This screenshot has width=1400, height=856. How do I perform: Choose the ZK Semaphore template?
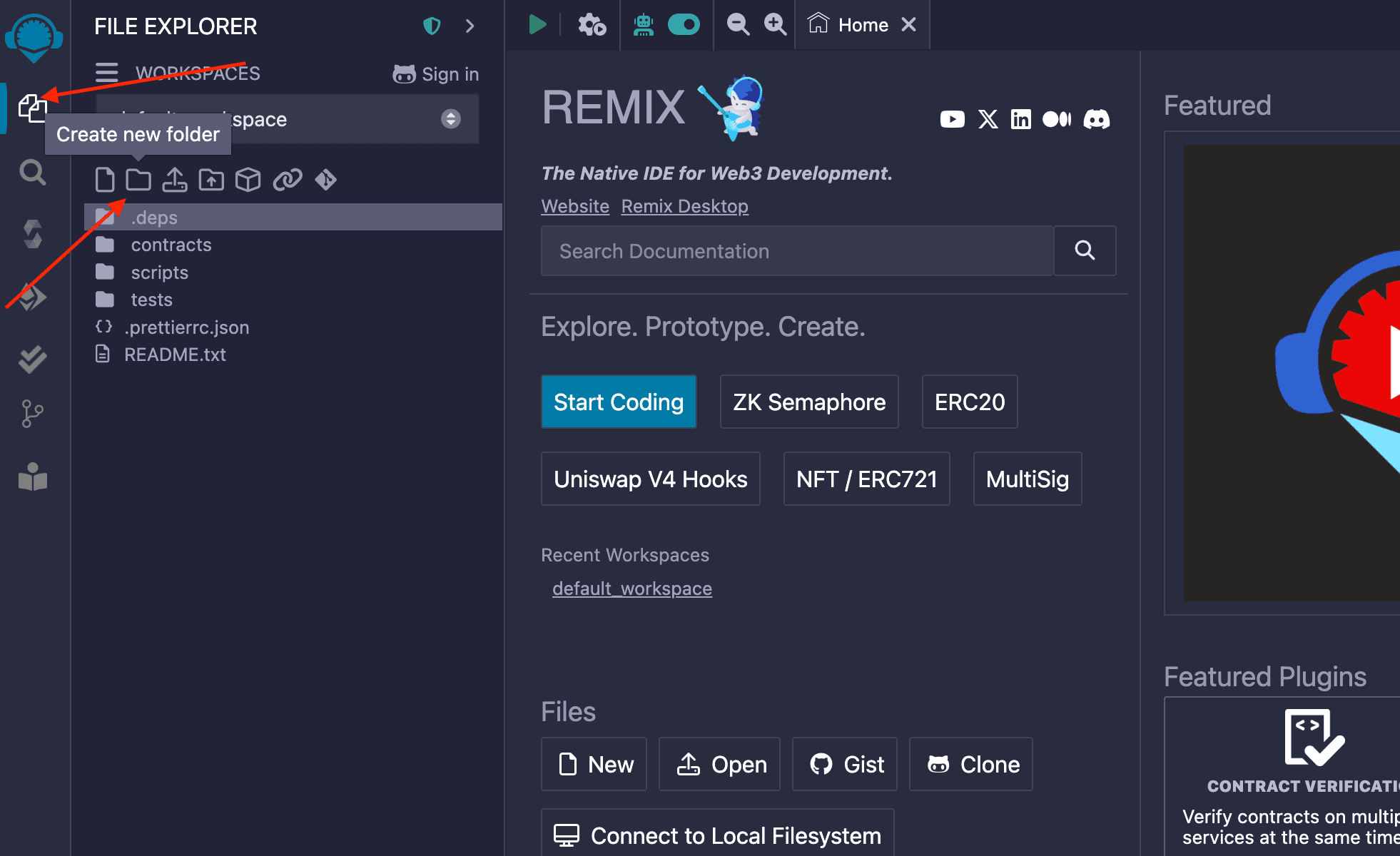[809, 402]
